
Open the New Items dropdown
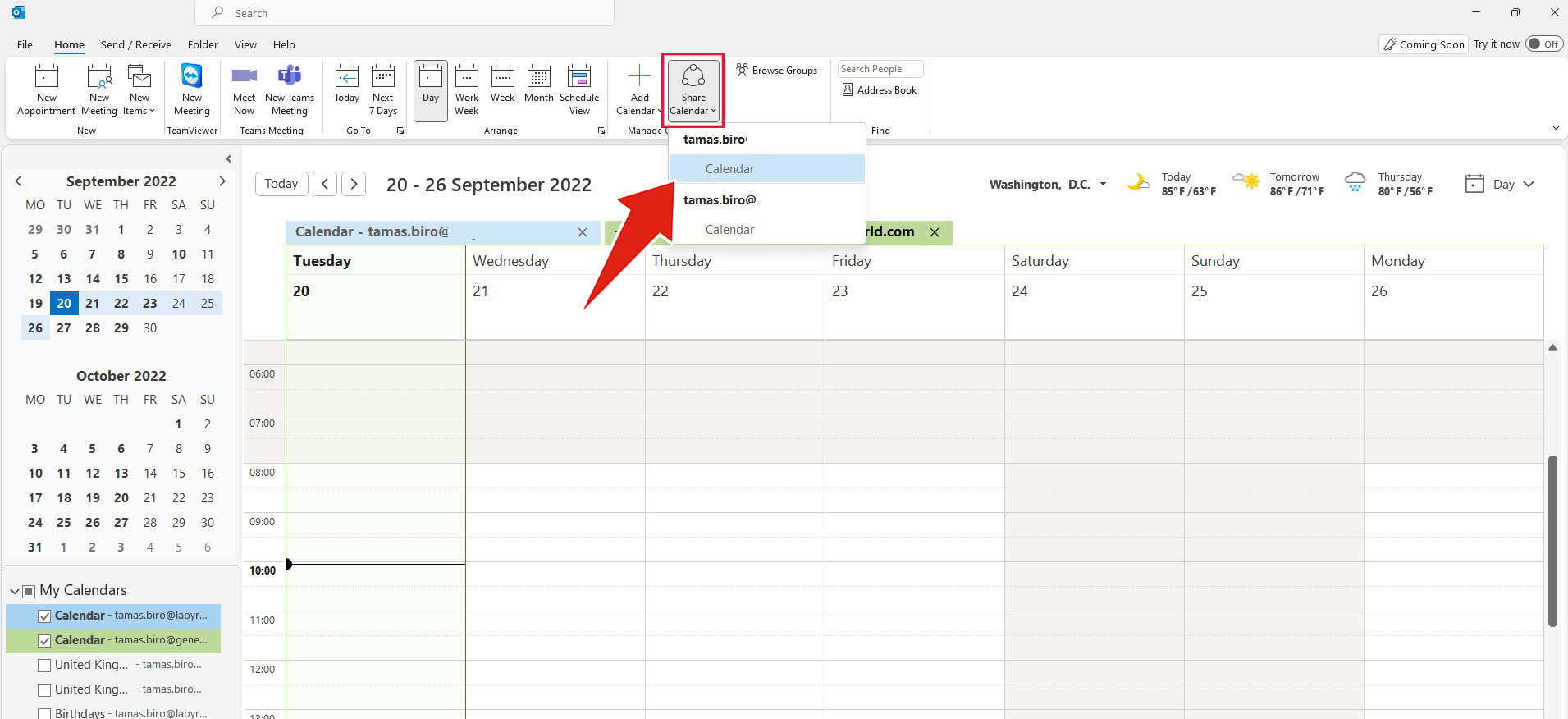(139, 90)
